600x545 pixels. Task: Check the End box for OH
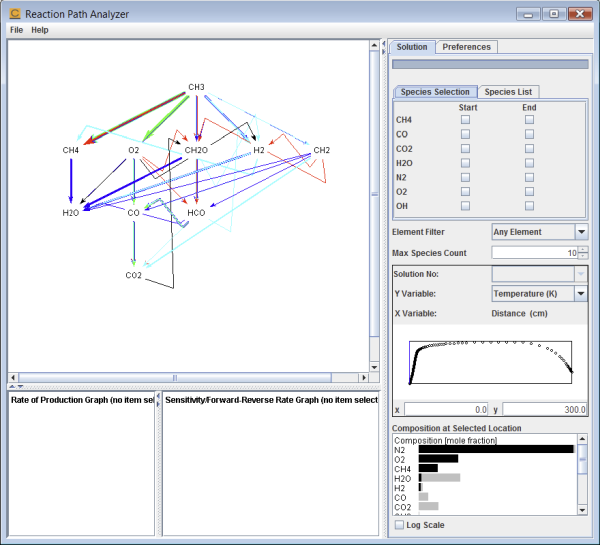(529, 206)
